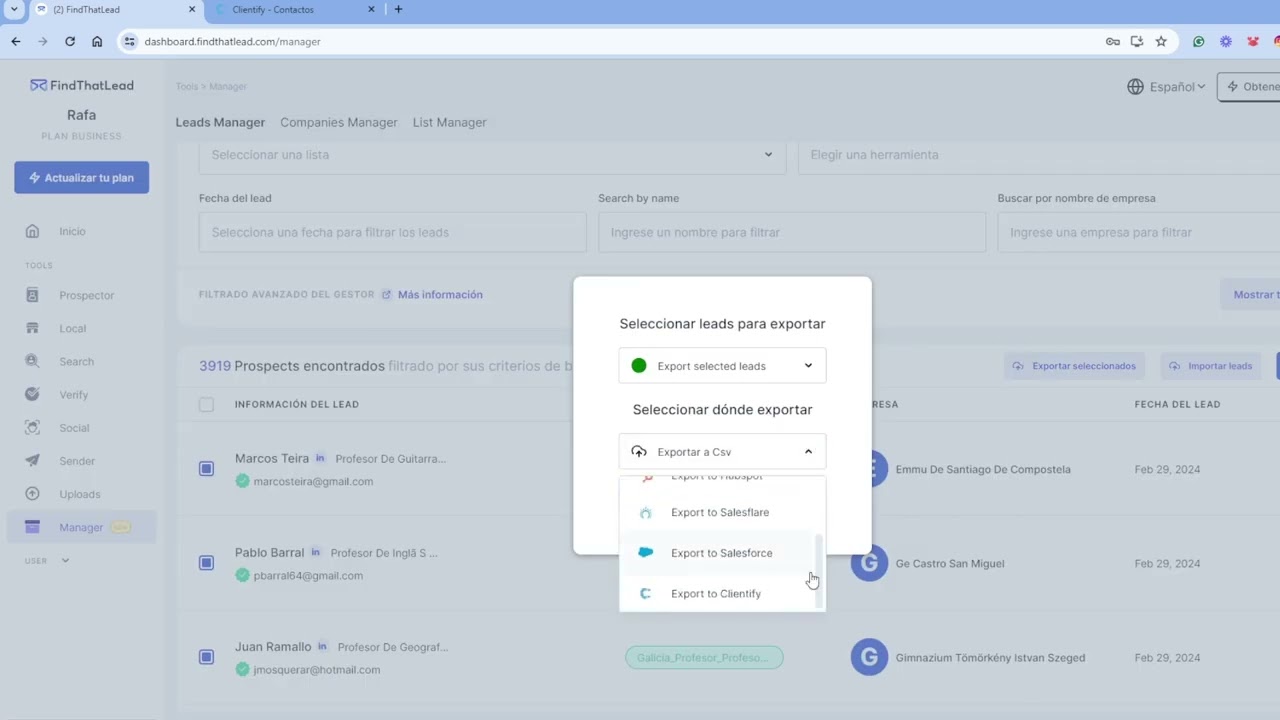Uncheck the Pablo Barral lead checkbox

point(206,563)
